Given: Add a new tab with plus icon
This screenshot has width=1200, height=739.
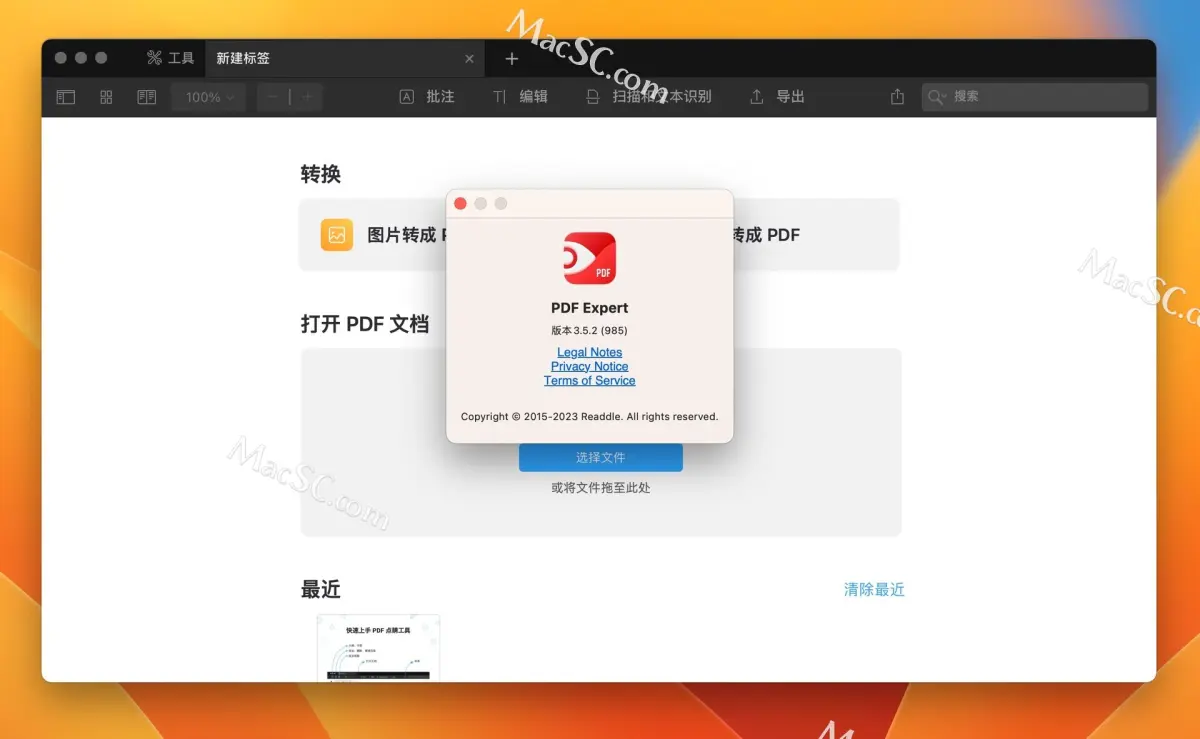Looking at the screenshot, I should (512, 59).
